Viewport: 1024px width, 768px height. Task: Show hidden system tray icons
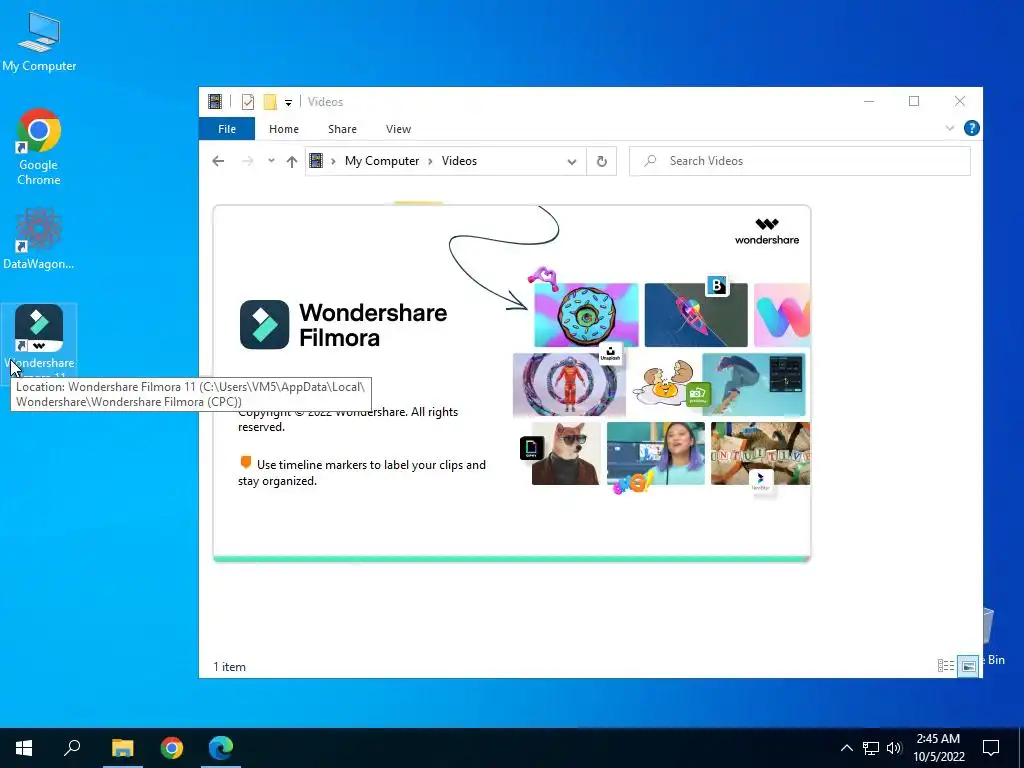point(846,748)
